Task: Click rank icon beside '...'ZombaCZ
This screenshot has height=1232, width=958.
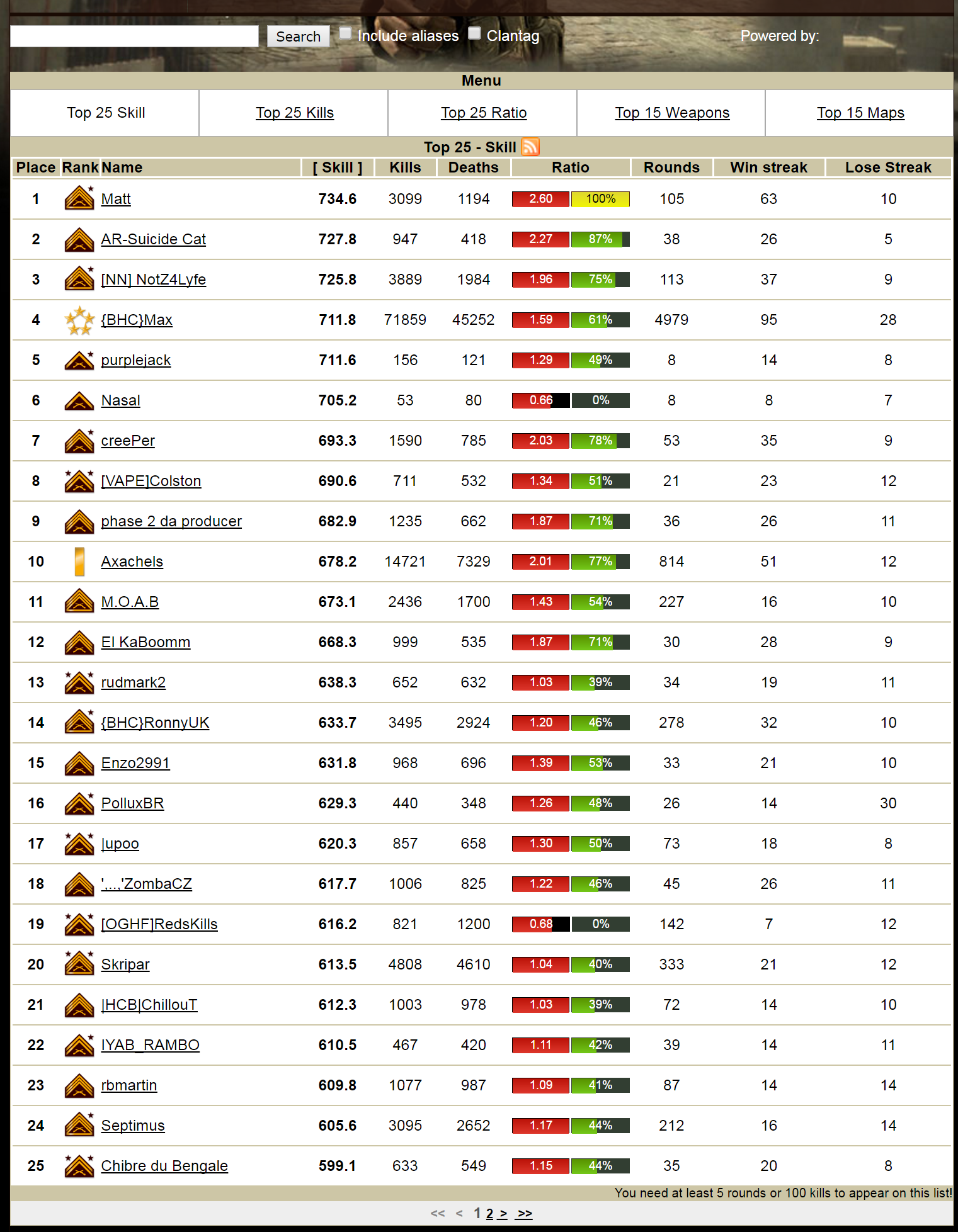Action: 79,884
